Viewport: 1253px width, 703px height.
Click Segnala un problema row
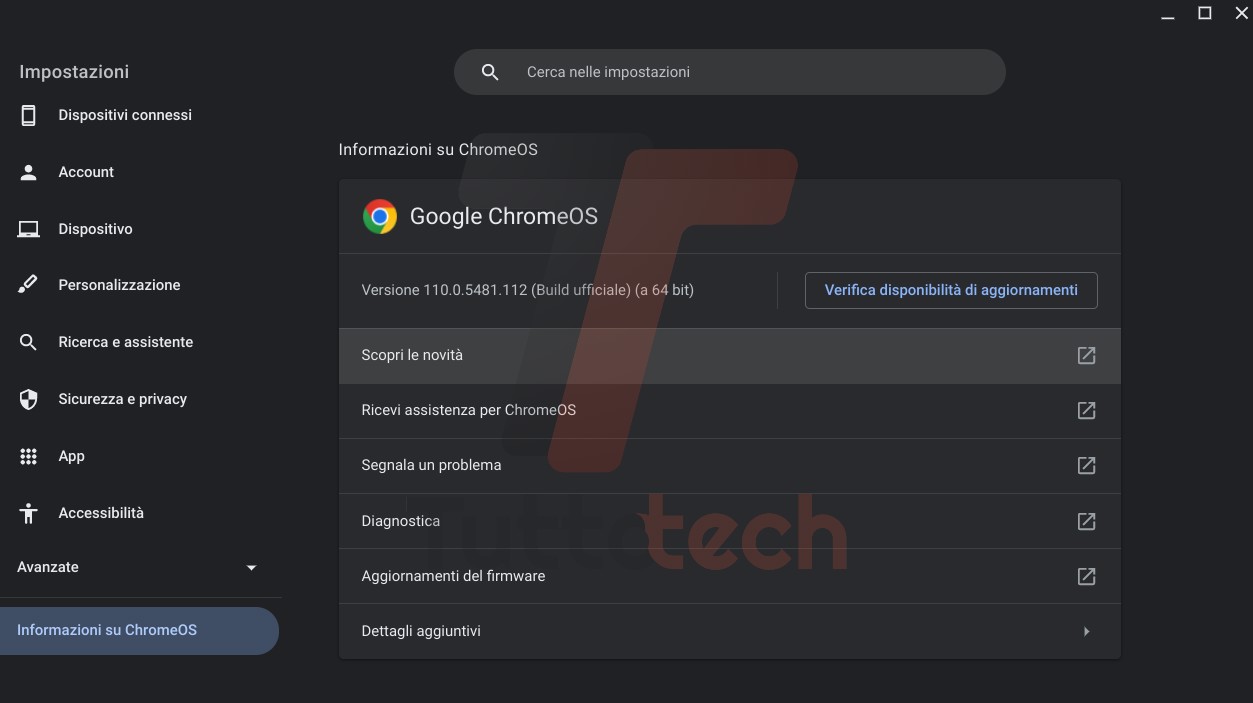pyautogui.click(x=431, y=465)
